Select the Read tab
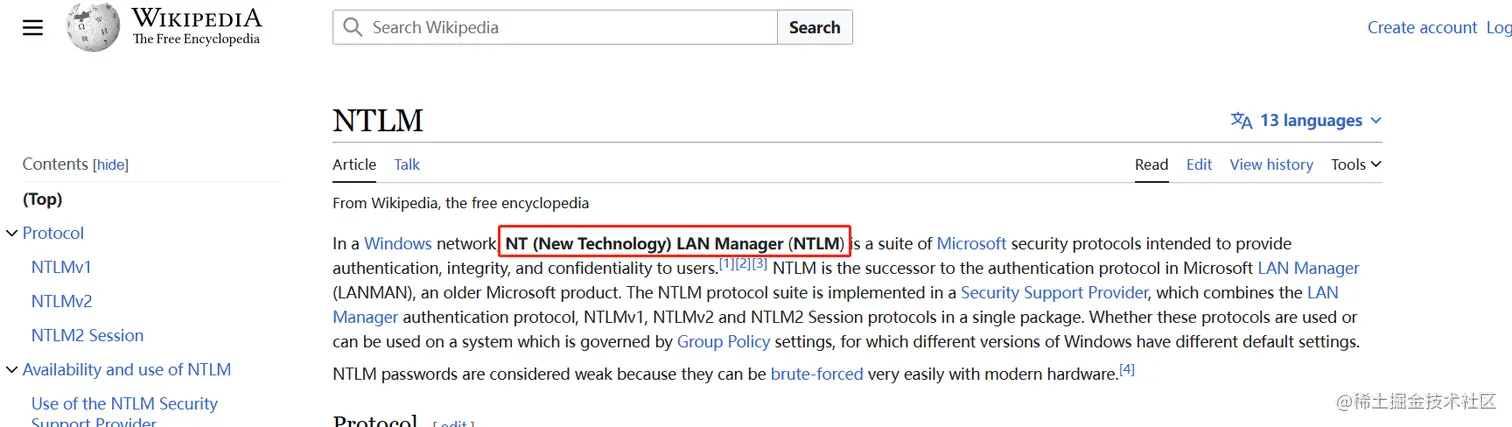The image size is (1512, 427). (1151, 165)
